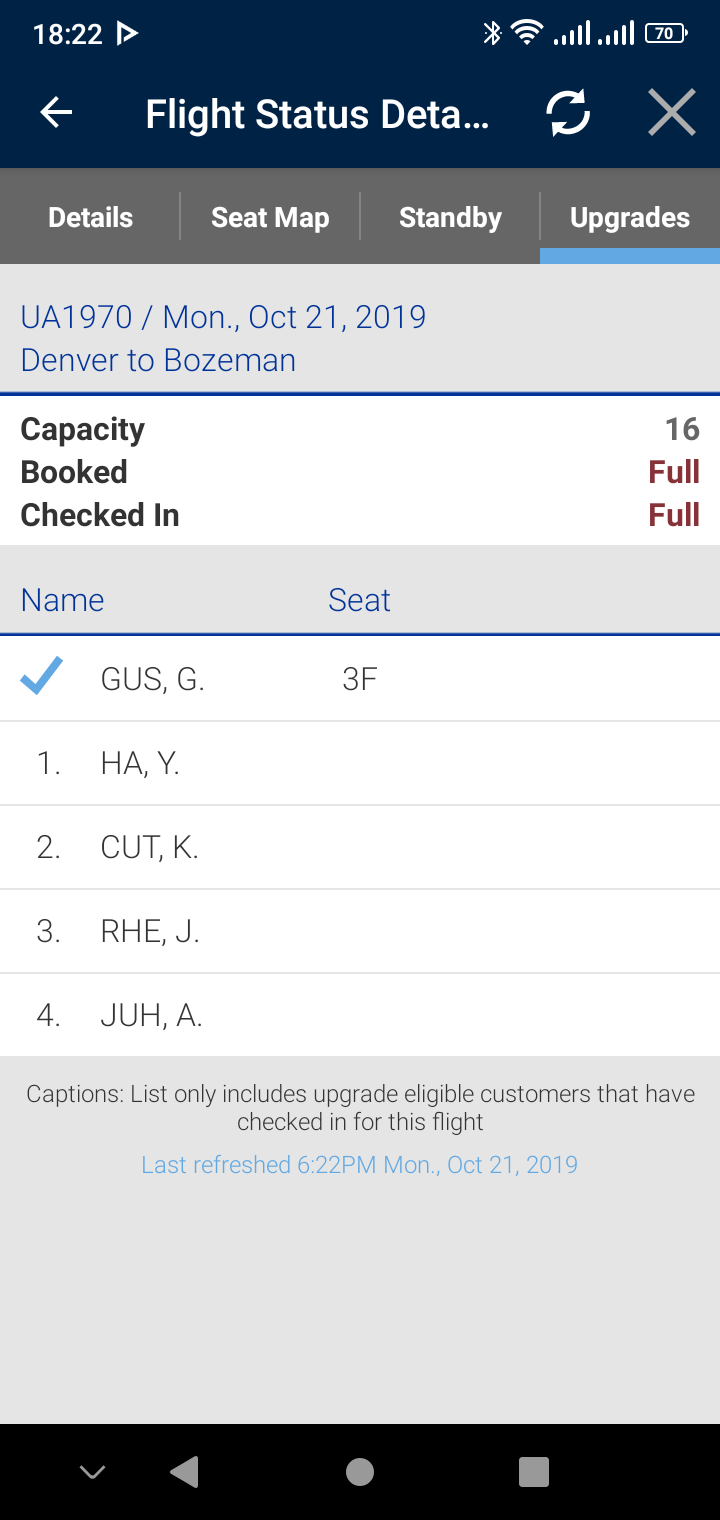Open recent apps with square button

coord(534,1472)
